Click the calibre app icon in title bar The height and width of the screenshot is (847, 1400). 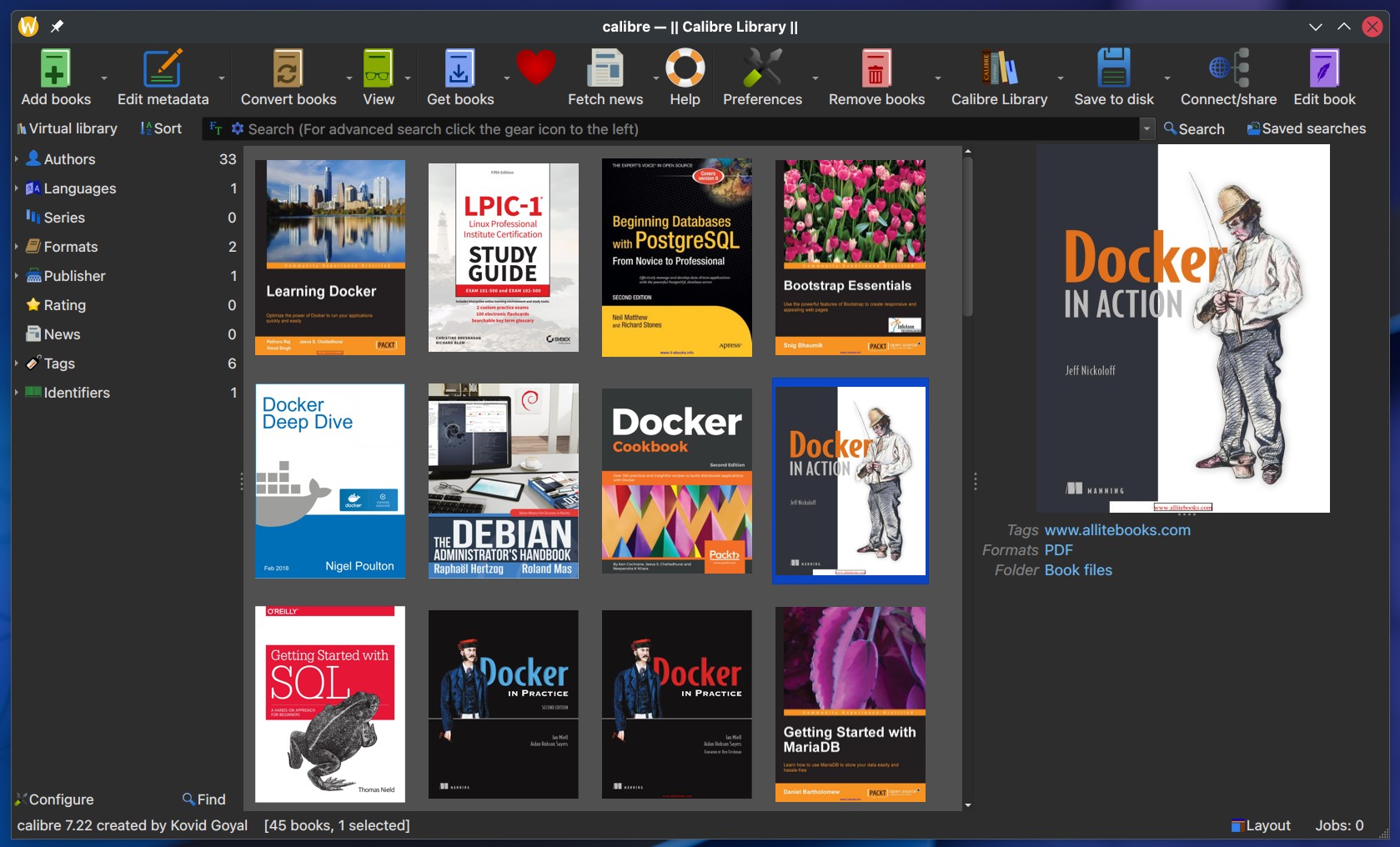click(x=28, y=27)
